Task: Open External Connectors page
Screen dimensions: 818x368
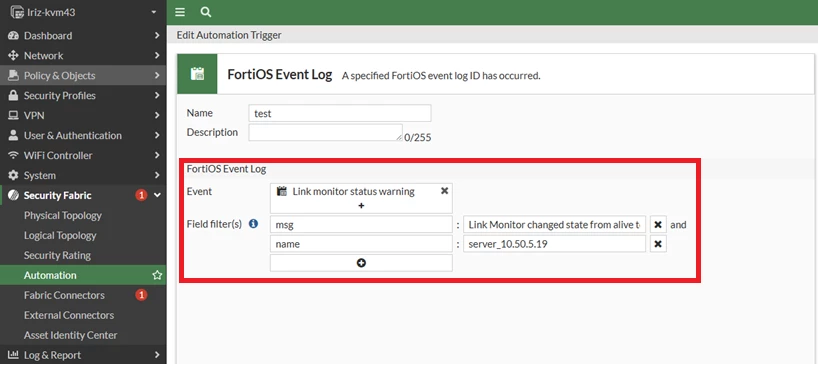Action: [69, 315]
